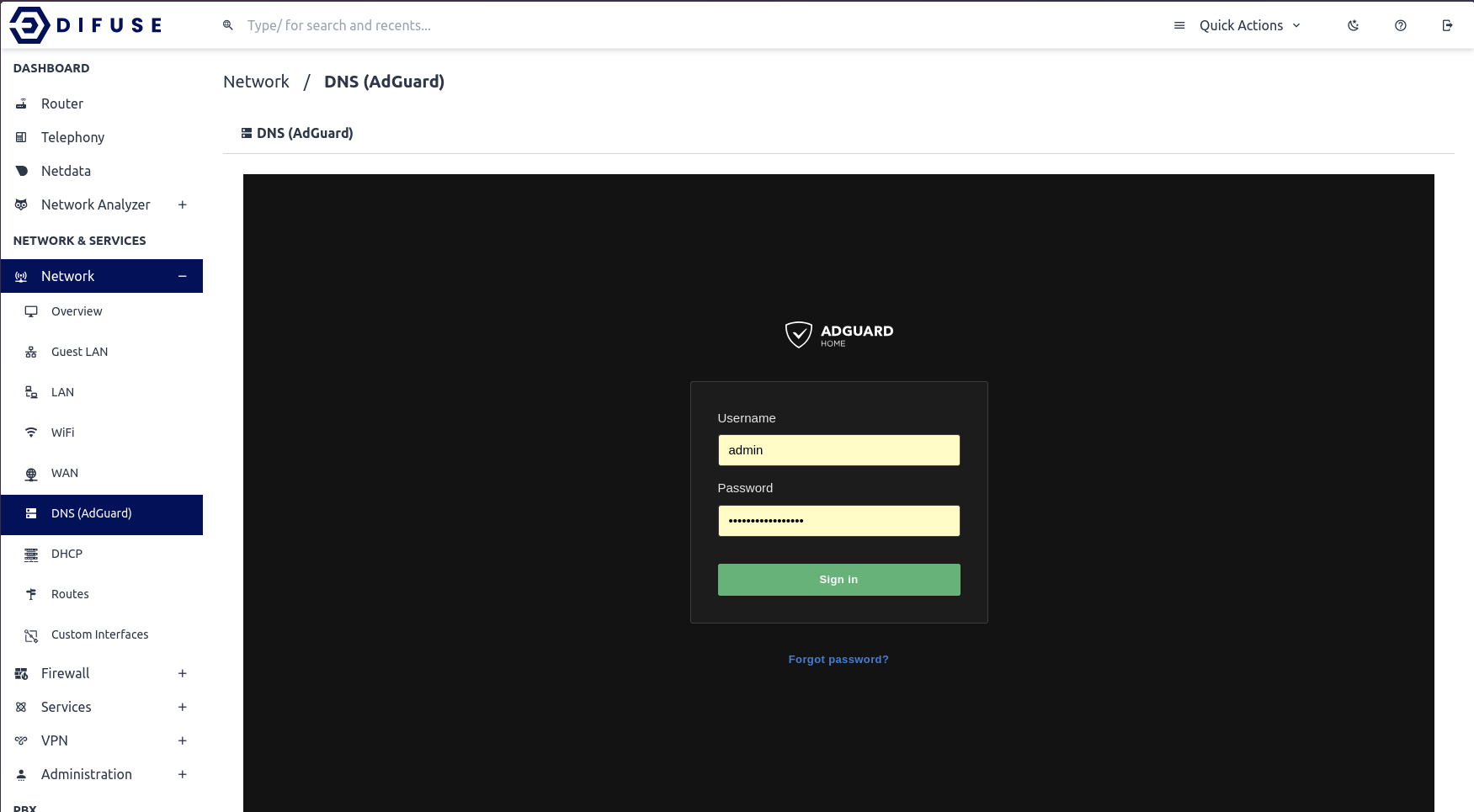Viewport: 1474px width, 812px height.
Task: Click the Username input field
Action: (x=838, y=450)
